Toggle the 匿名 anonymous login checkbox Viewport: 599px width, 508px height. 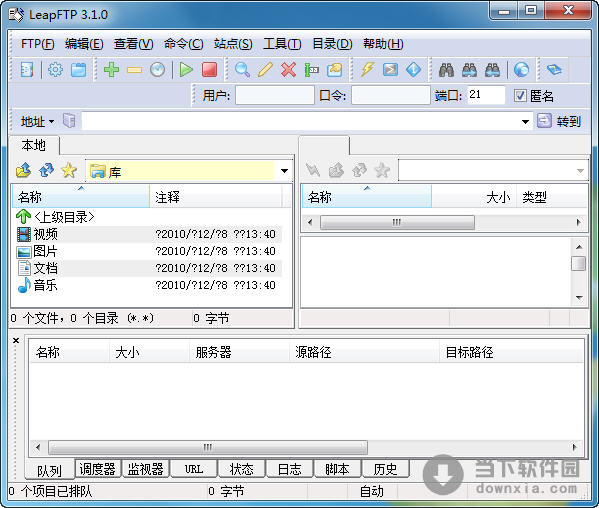coord(520,95)
